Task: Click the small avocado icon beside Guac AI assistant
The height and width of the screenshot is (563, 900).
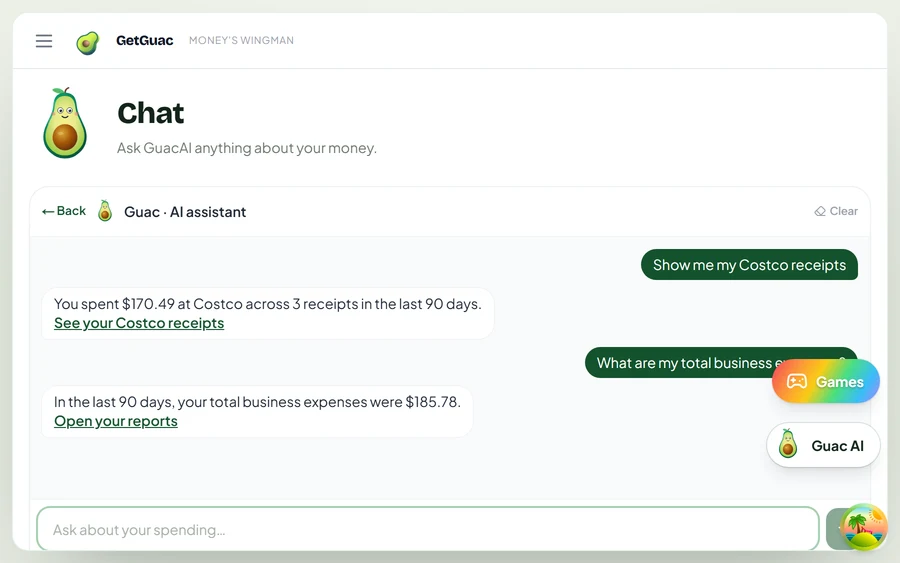Action: coord(104,211)
